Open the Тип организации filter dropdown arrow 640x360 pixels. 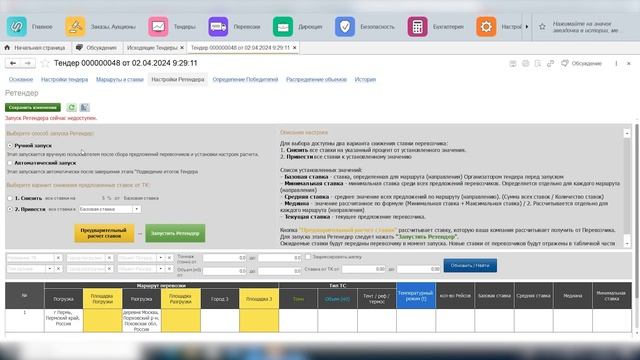click(x=49, y=269)
